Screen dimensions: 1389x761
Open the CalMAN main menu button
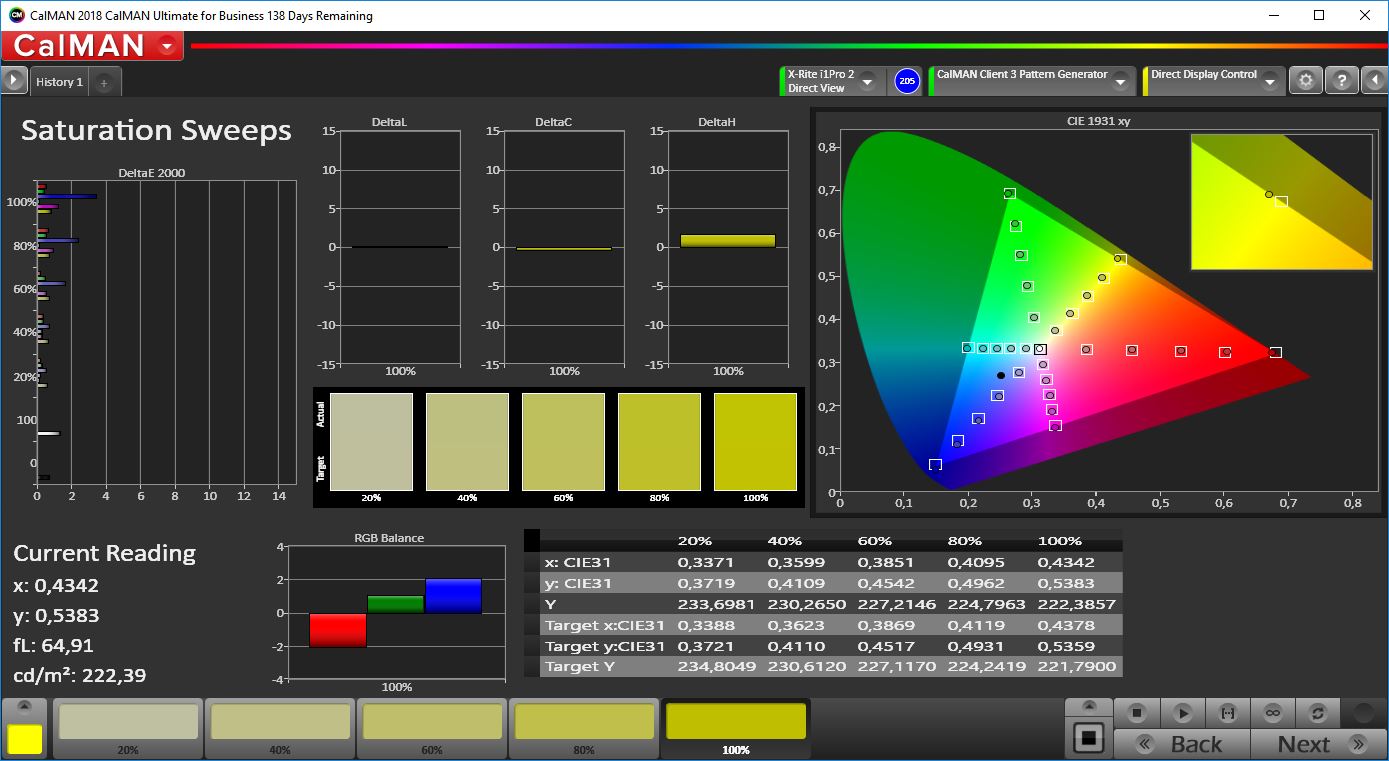click(92, 45)
